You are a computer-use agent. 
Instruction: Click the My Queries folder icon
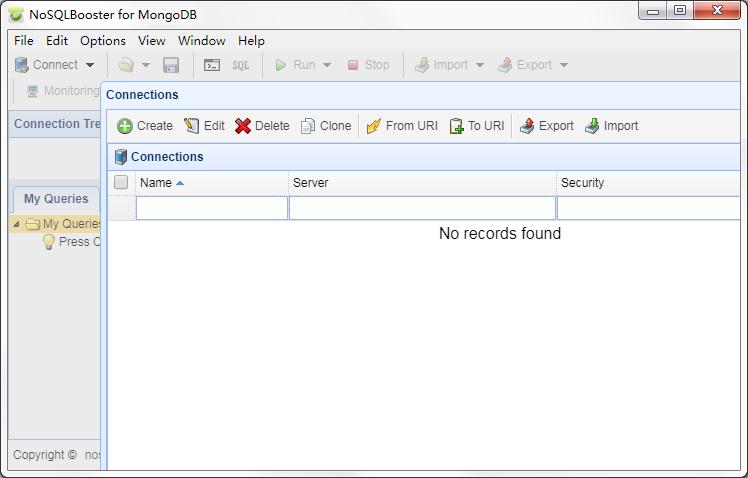click(x=32, y=224)
